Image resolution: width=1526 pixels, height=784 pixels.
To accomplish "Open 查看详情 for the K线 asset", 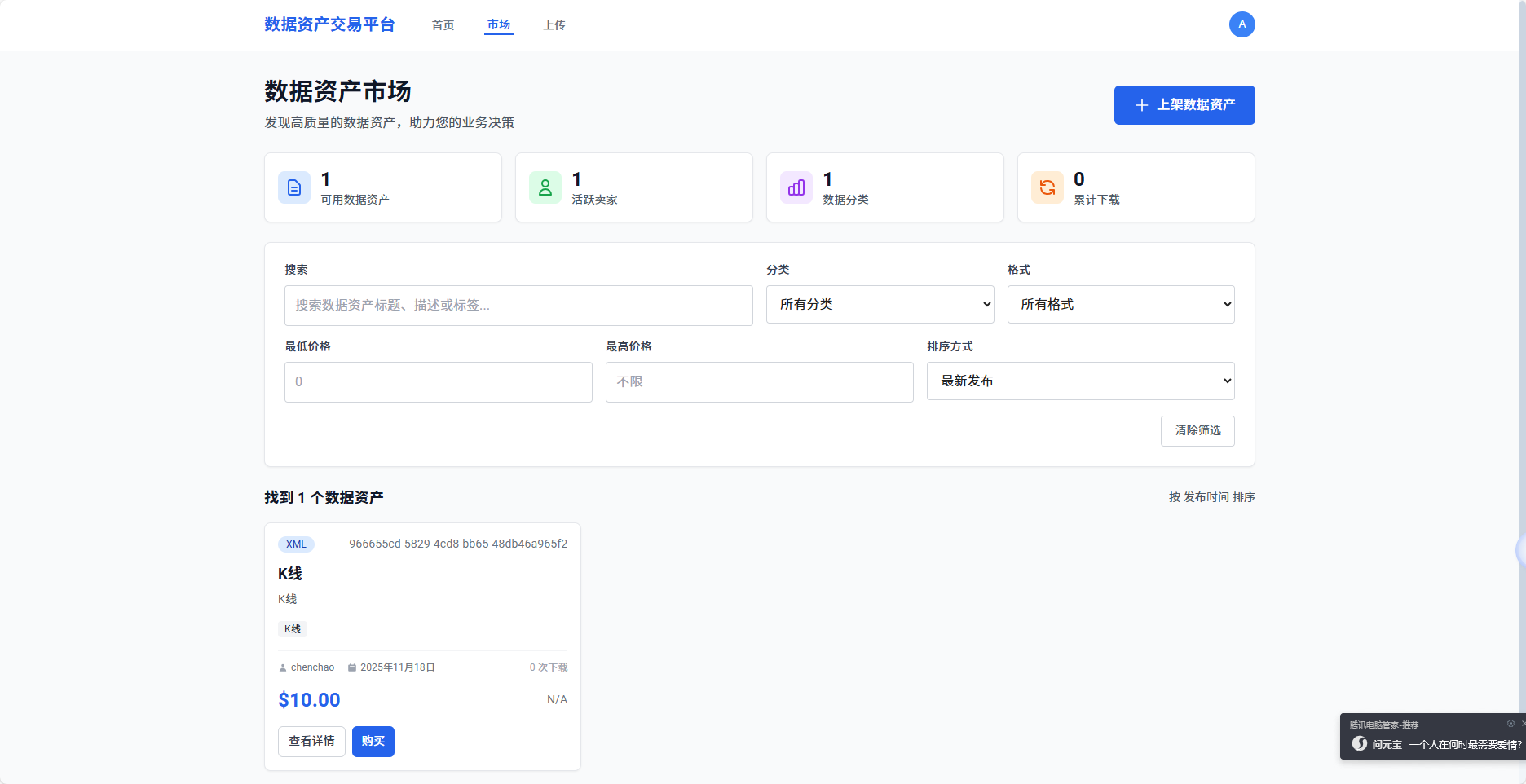I will click(311, 741).
